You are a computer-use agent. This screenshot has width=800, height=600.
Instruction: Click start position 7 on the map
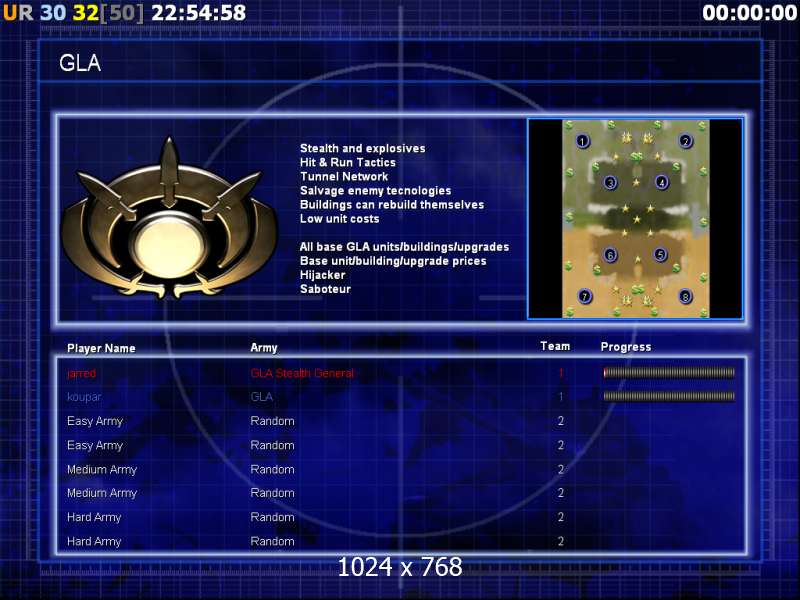pos(584,297)
